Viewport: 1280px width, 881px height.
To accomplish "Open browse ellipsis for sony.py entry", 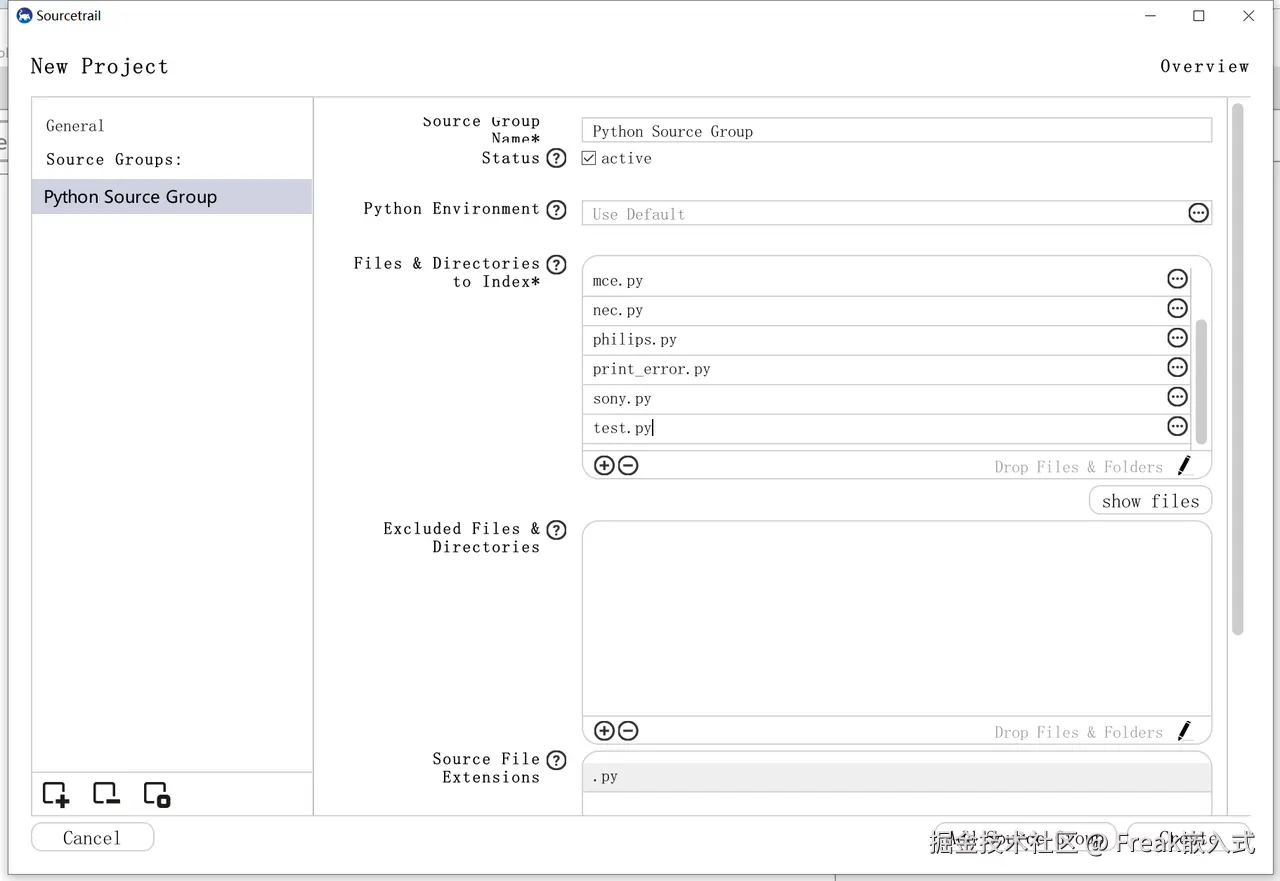I will pos(1177,397).
